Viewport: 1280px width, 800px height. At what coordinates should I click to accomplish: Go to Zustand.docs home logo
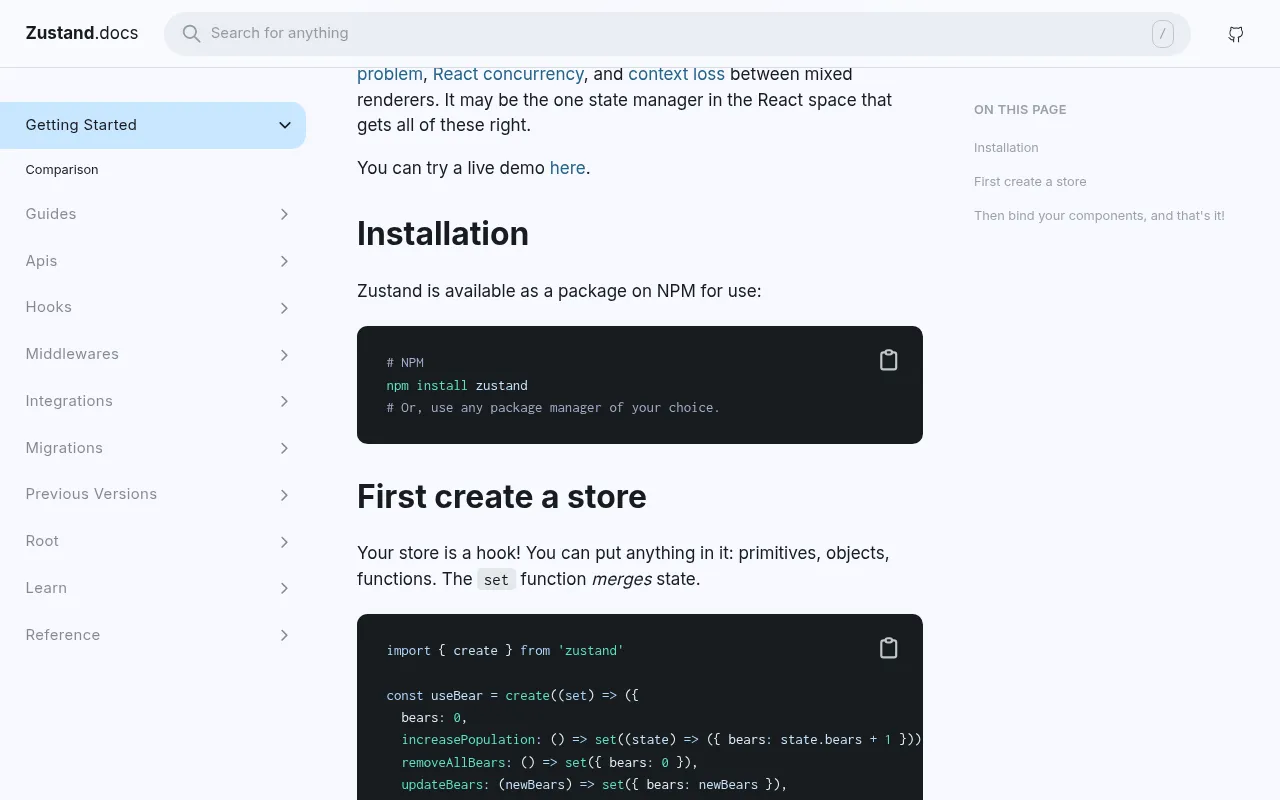coord(82,33)
